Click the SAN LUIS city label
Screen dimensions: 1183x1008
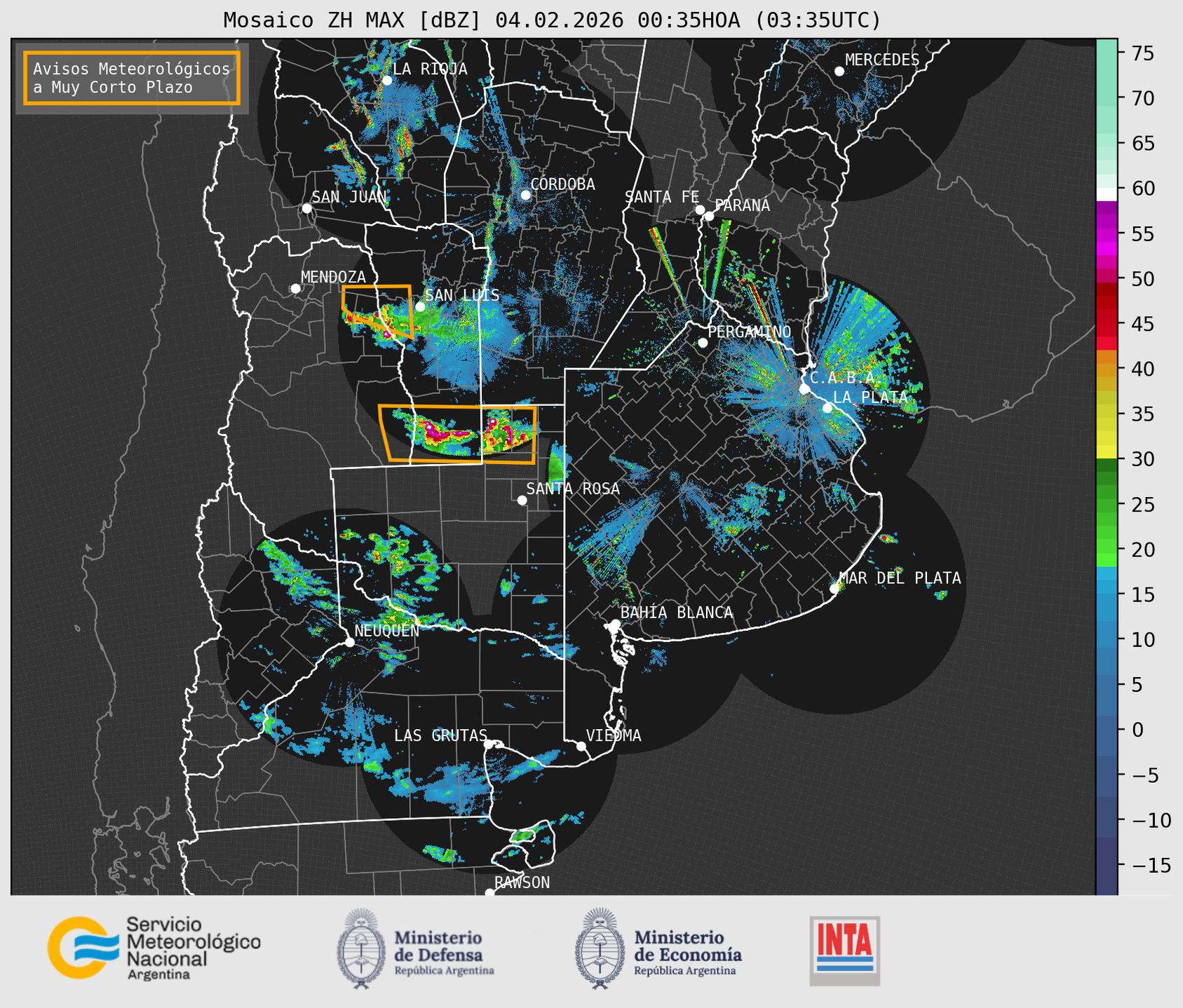coord(462,295)
